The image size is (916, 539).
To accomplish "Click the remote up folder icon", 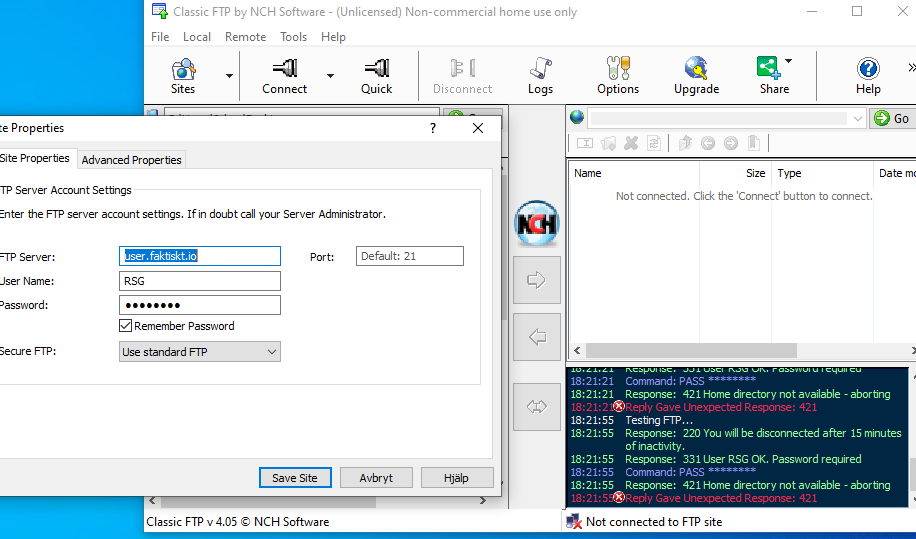I will (685, 143).
